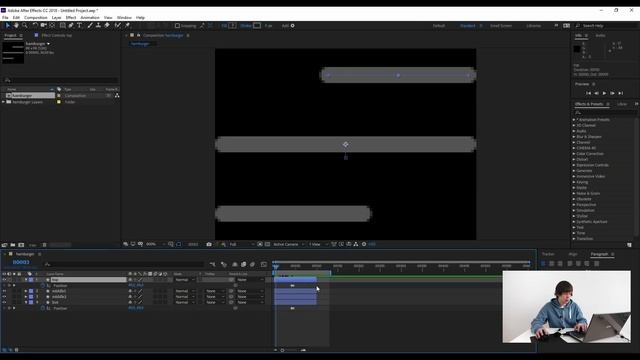This screenshot has width=640, height=360.
Task: Open the Window menu
Action: pyautogui.click(x=124, y=18)
